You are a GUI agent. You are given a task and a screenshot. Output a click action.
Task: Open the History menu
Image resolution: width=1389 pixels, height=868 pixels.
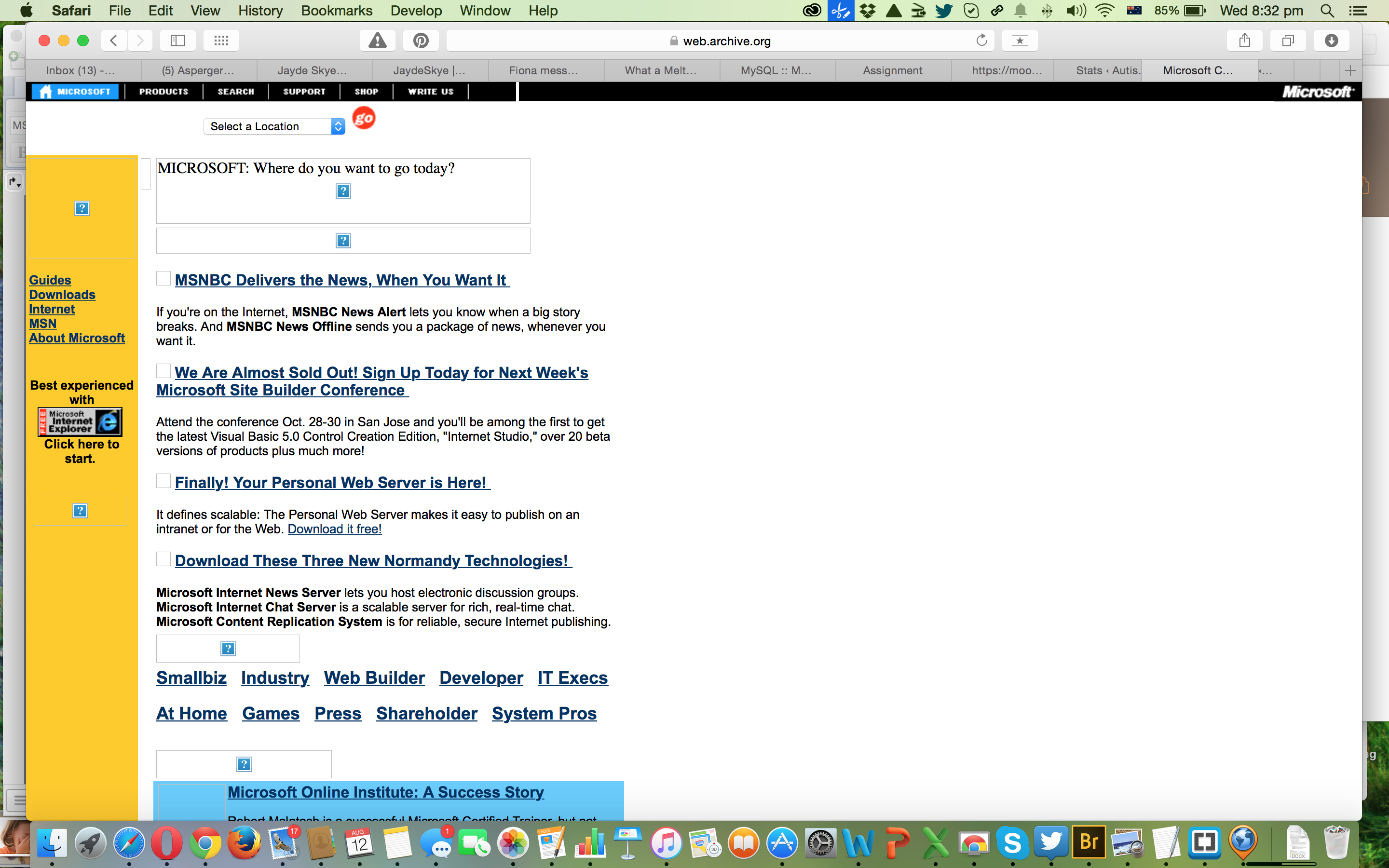(260, 10)
